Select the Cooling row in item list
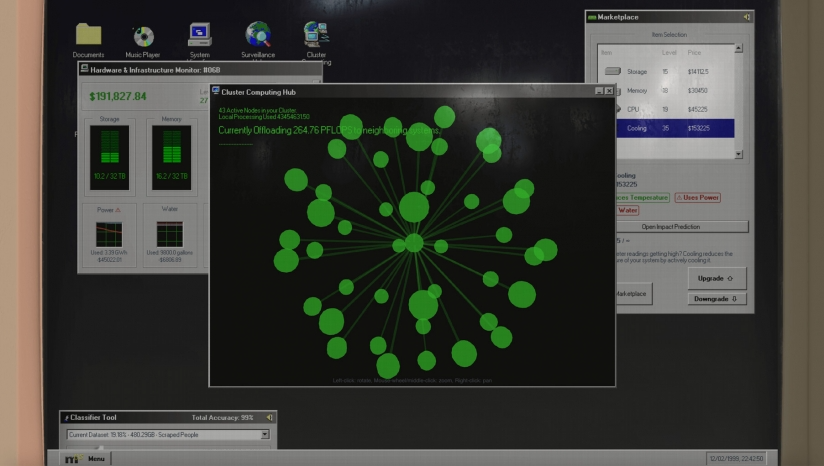The height and width of the screenshot is (466, 824). point(675,128)
